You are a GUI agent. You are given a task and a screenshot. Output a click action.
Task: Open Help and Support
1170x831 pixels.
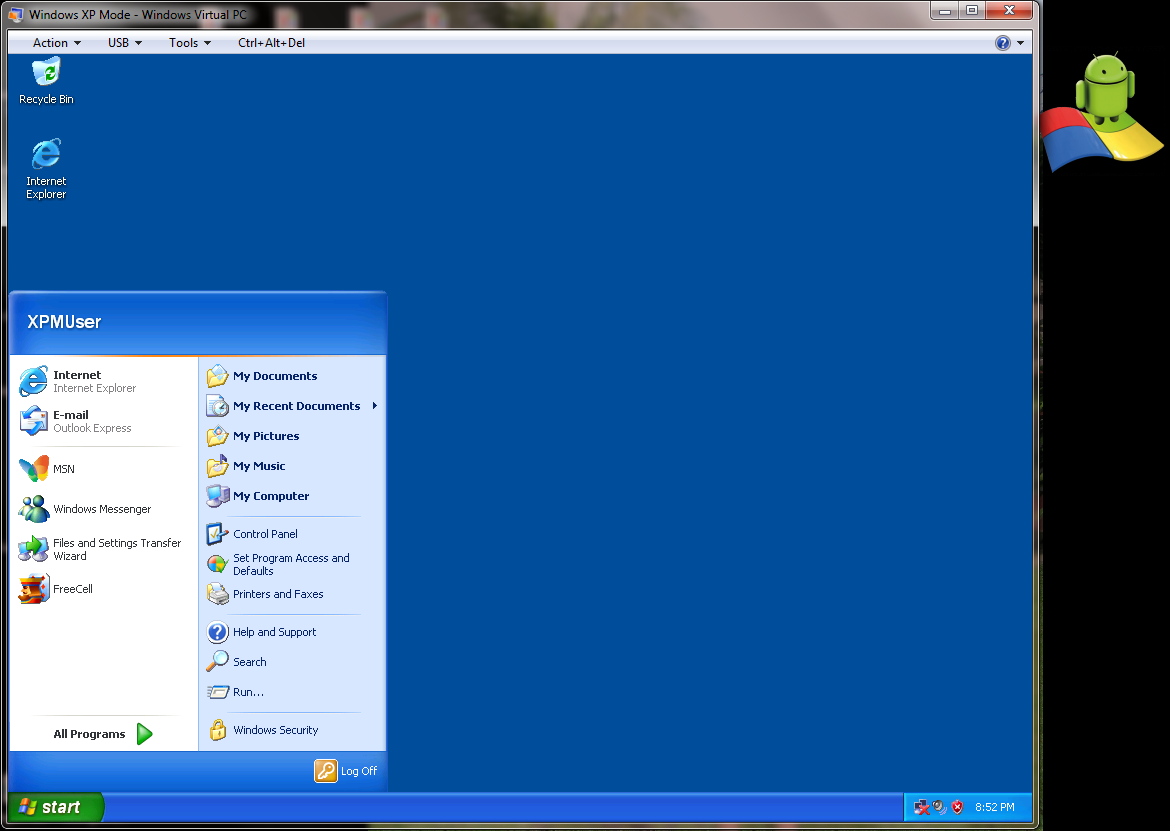click(x=292, y=632)
